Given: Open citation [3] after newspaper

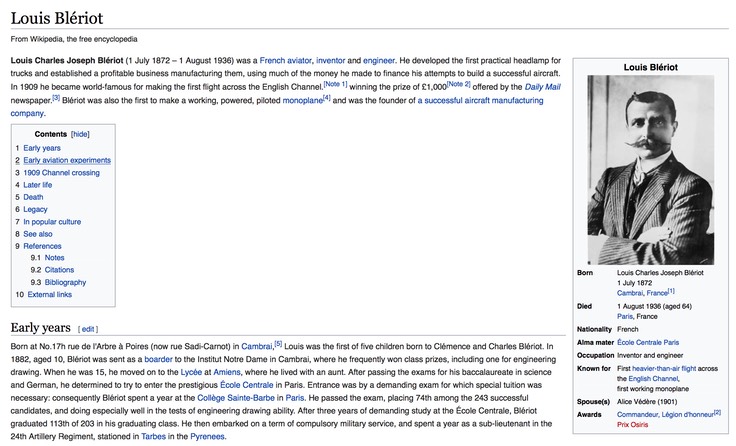Looking at the screenshot, I should [x=56, y=98].
